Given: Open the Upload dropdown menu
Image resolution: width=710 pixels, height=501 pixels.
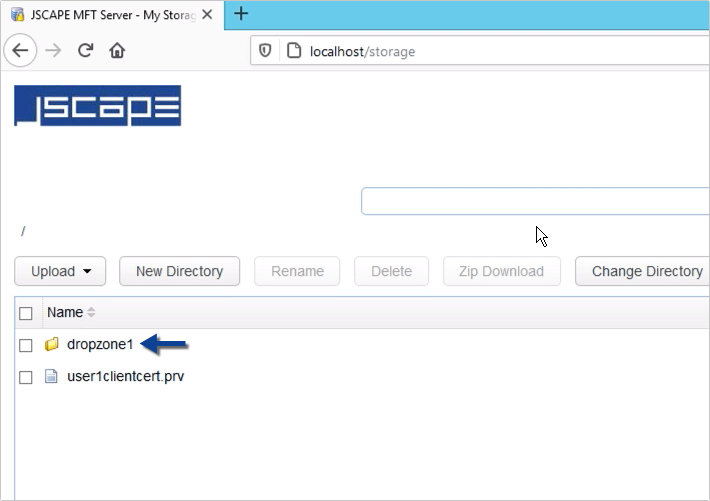Looking at the screenshot, I should tap(62, 271).
